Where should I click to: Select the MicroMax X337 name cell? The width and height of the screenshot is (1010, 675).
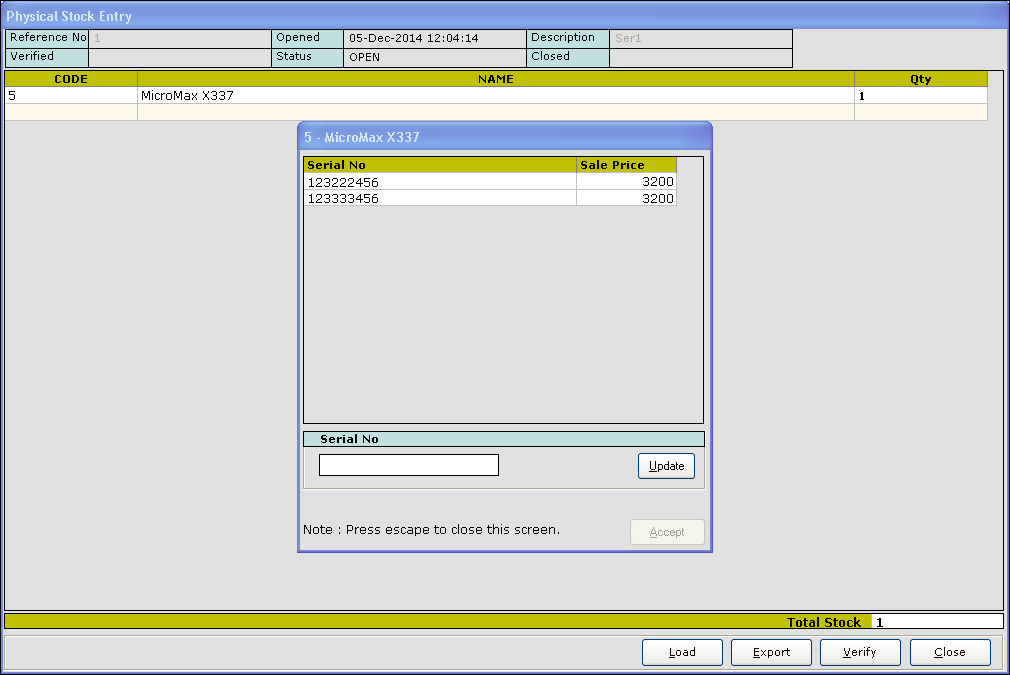click(496, 95)
